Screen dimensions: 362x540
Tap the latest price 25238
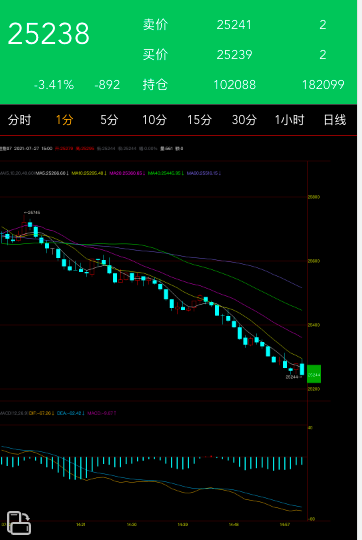49,34
